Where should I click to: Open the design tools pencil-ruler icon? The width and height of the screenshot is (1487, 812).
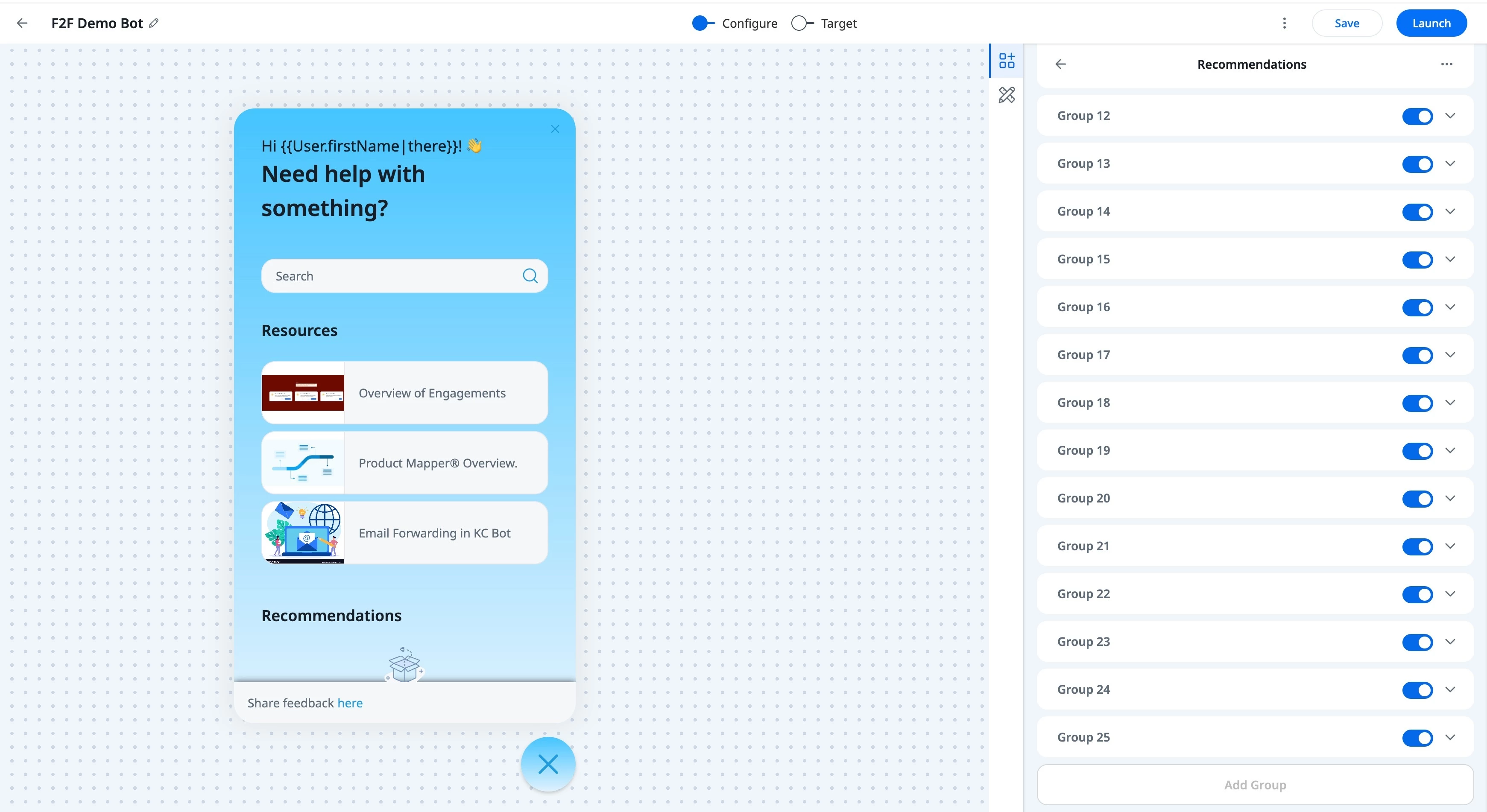coord(1007,95)
